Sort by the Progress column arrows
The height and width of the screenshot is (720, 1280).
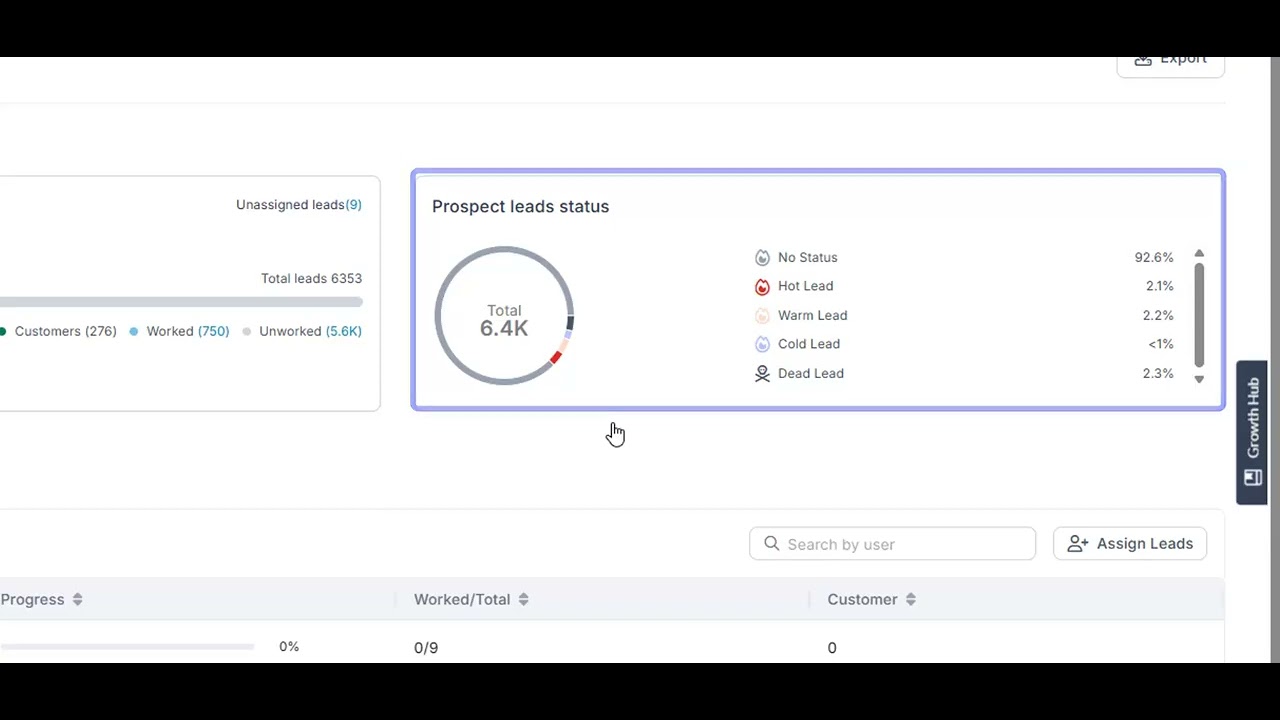tap(77, 599)
